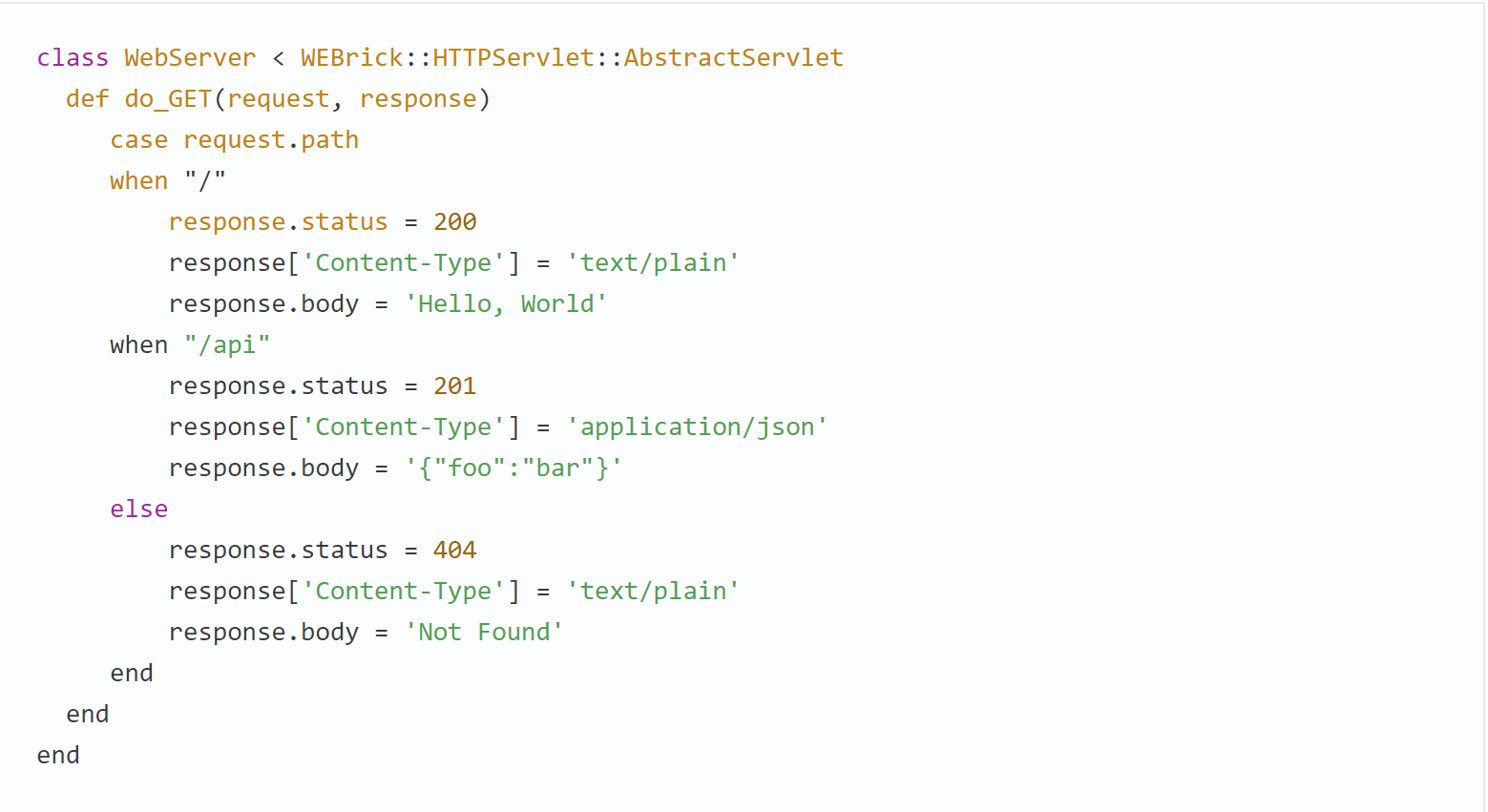1488x812 pixels.
Task: Click the AbstractServlet text
Action: coord(733,58)
